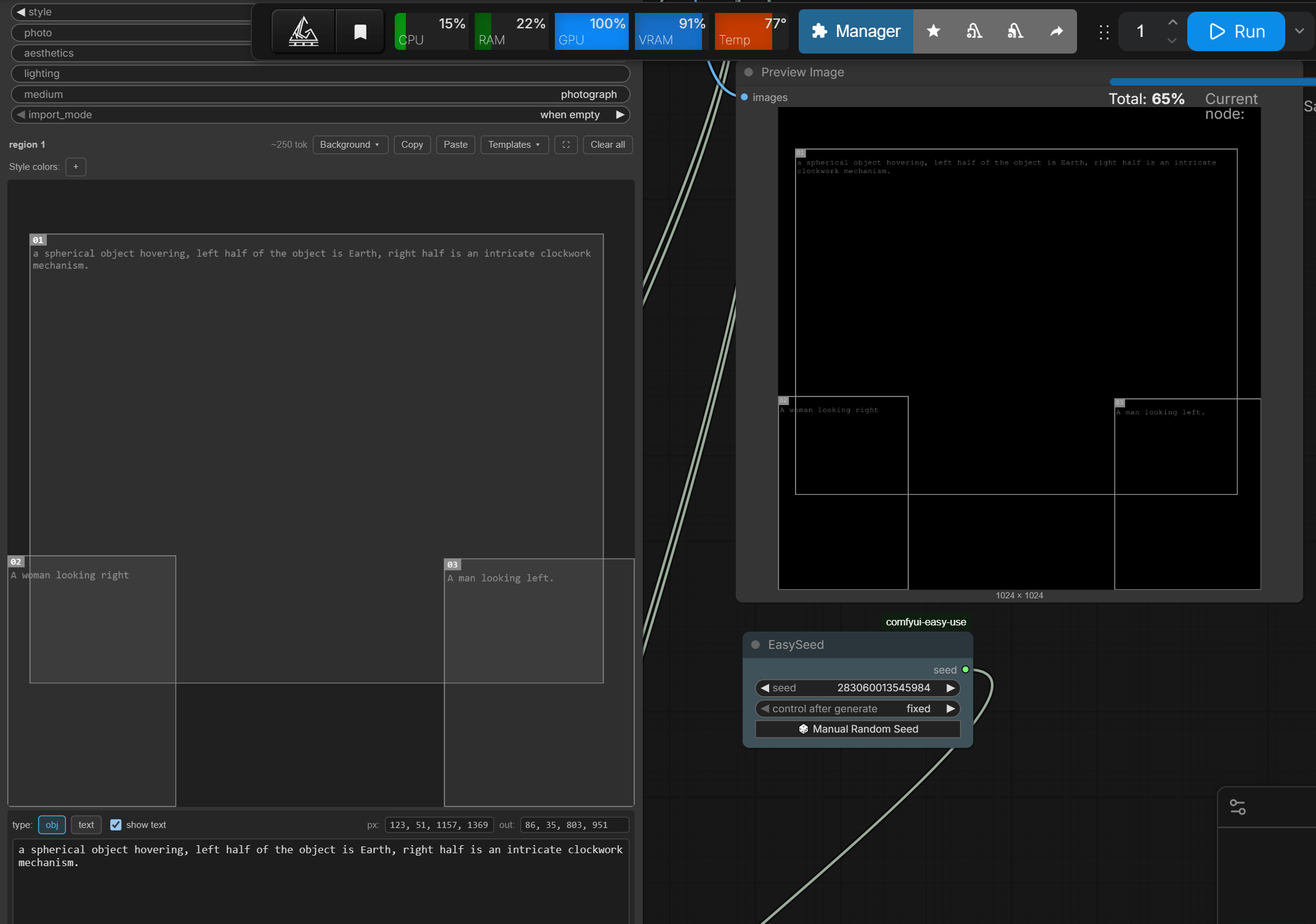Click the comfyui-easy-use badge
Screen dimensions: 1316x924
click(x=926, y=622)
